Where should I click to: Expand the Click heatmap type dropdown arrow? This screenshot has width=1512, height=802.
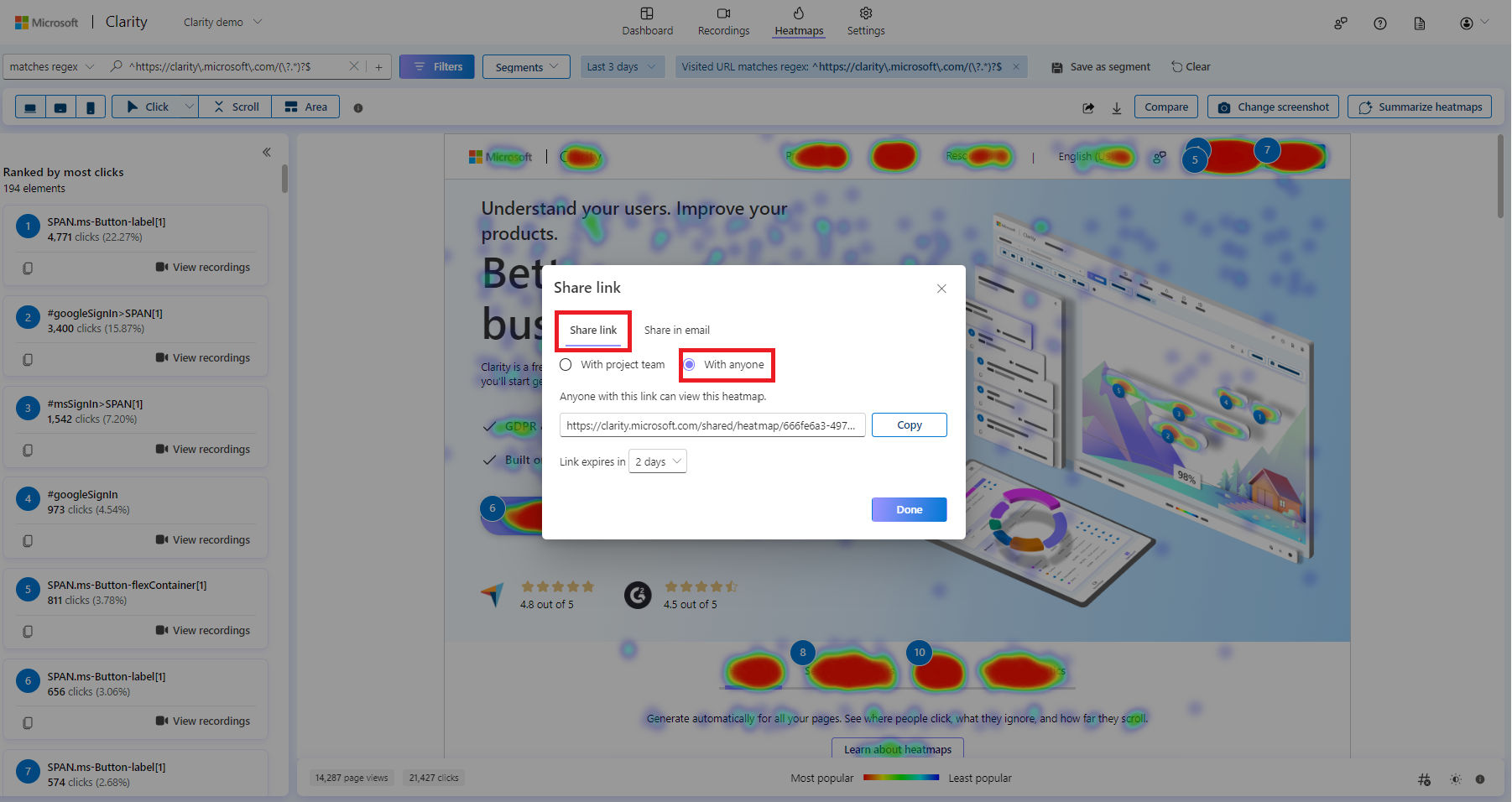click(x=189, y=107)
